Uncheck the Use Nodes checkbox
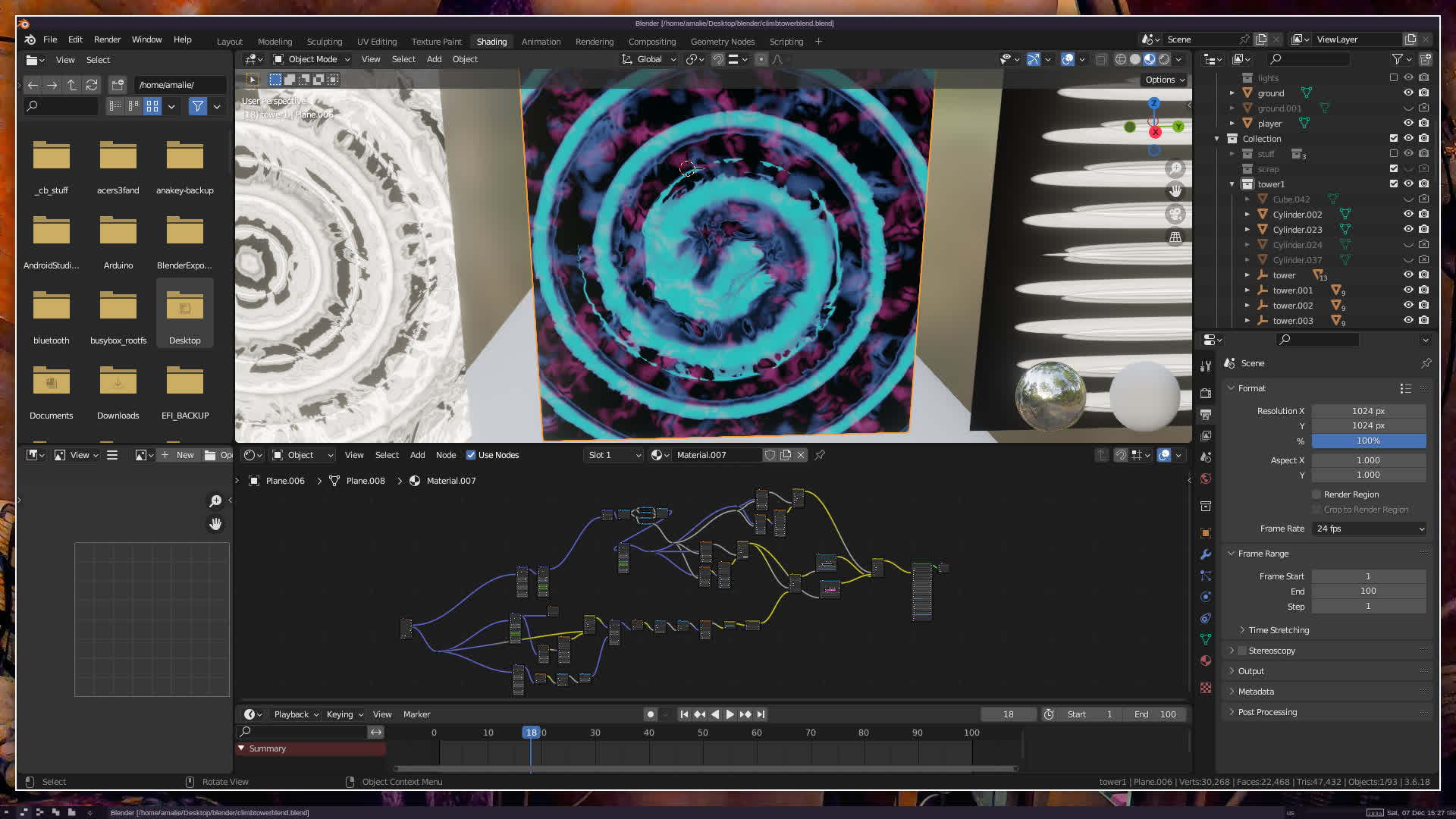 (x=471, y=455)
